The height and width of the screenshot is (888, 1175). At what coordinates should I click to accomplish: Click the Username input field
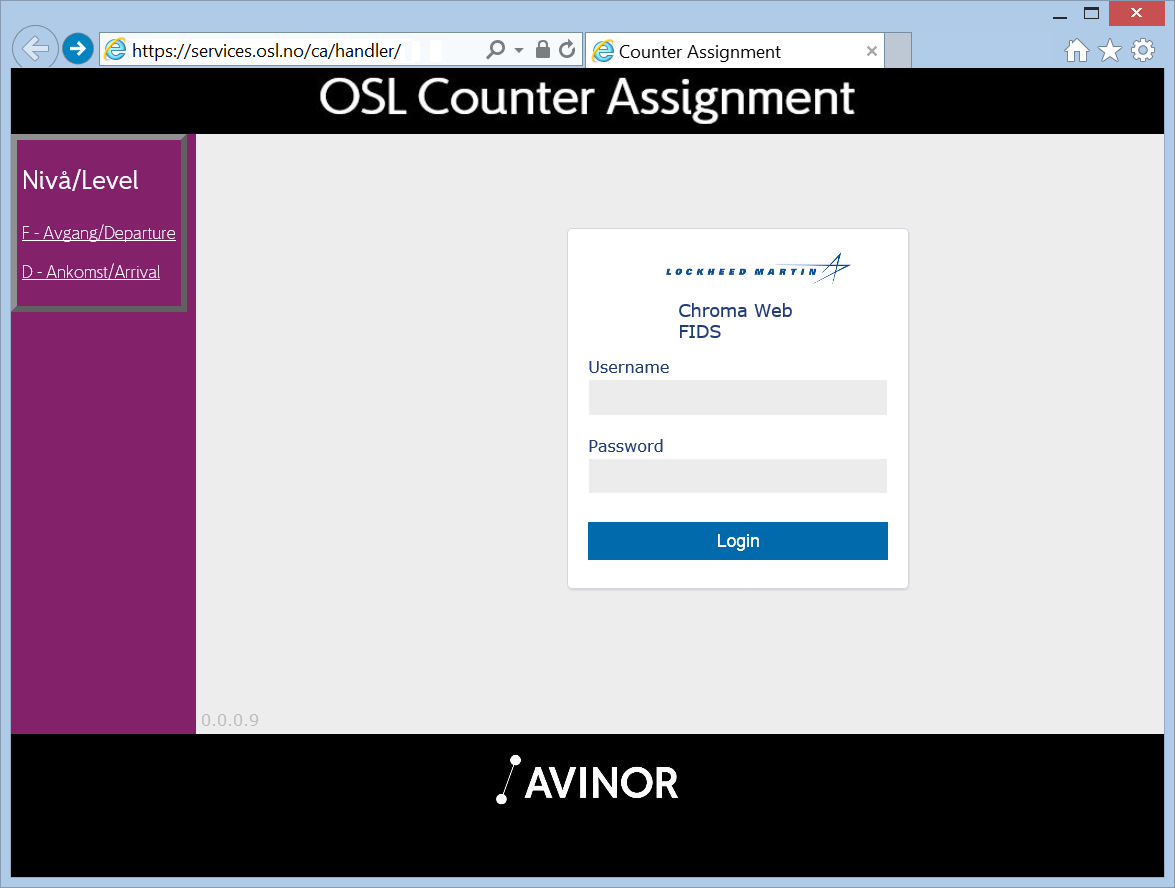click(x=737, y=397)
